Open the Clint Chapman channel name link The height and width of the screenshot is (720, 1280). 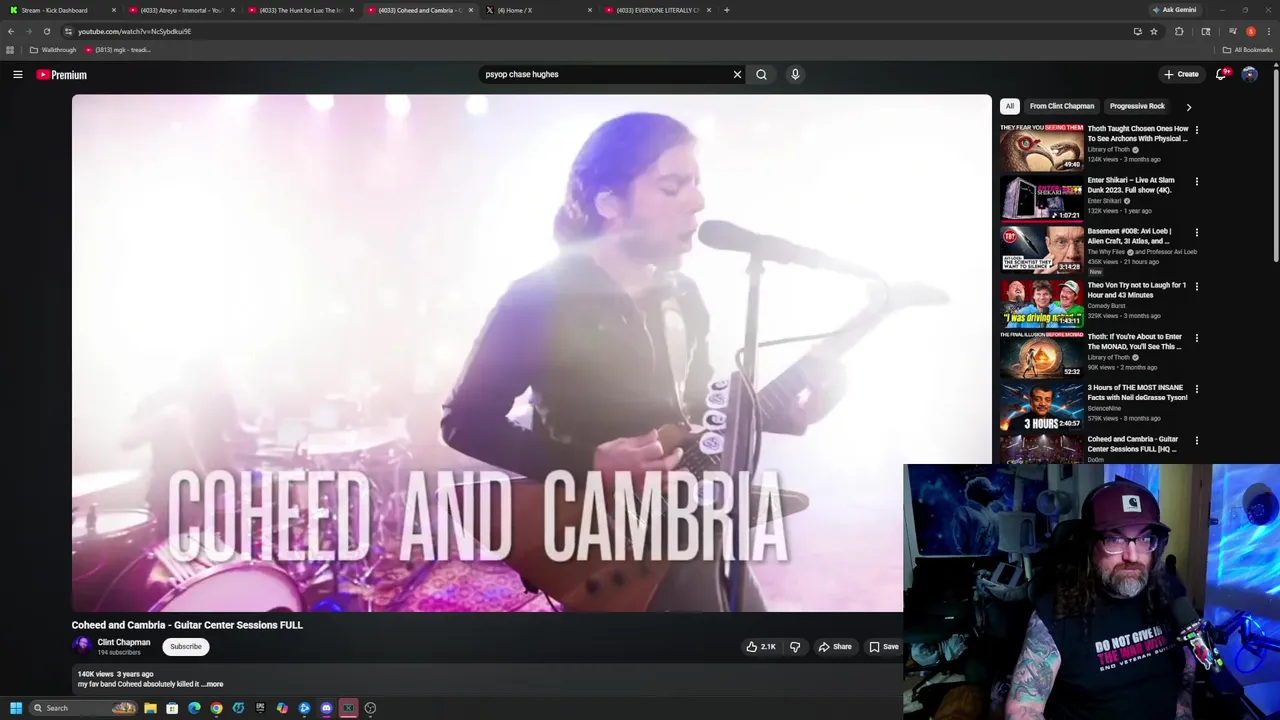[x=124, y=643]
